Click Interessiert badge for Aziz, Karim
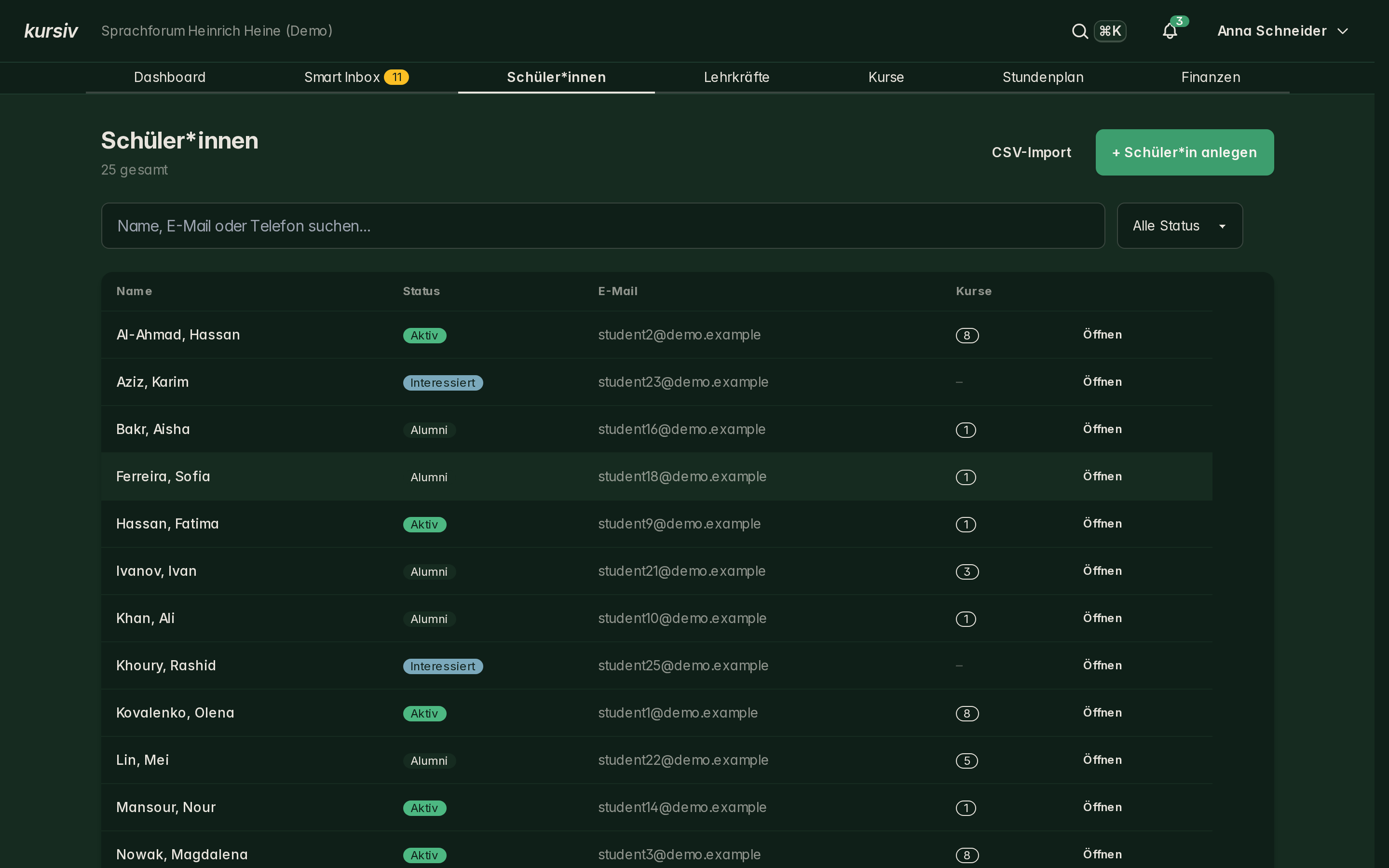Screen dimensions: 1389x868 pos(443,383)
